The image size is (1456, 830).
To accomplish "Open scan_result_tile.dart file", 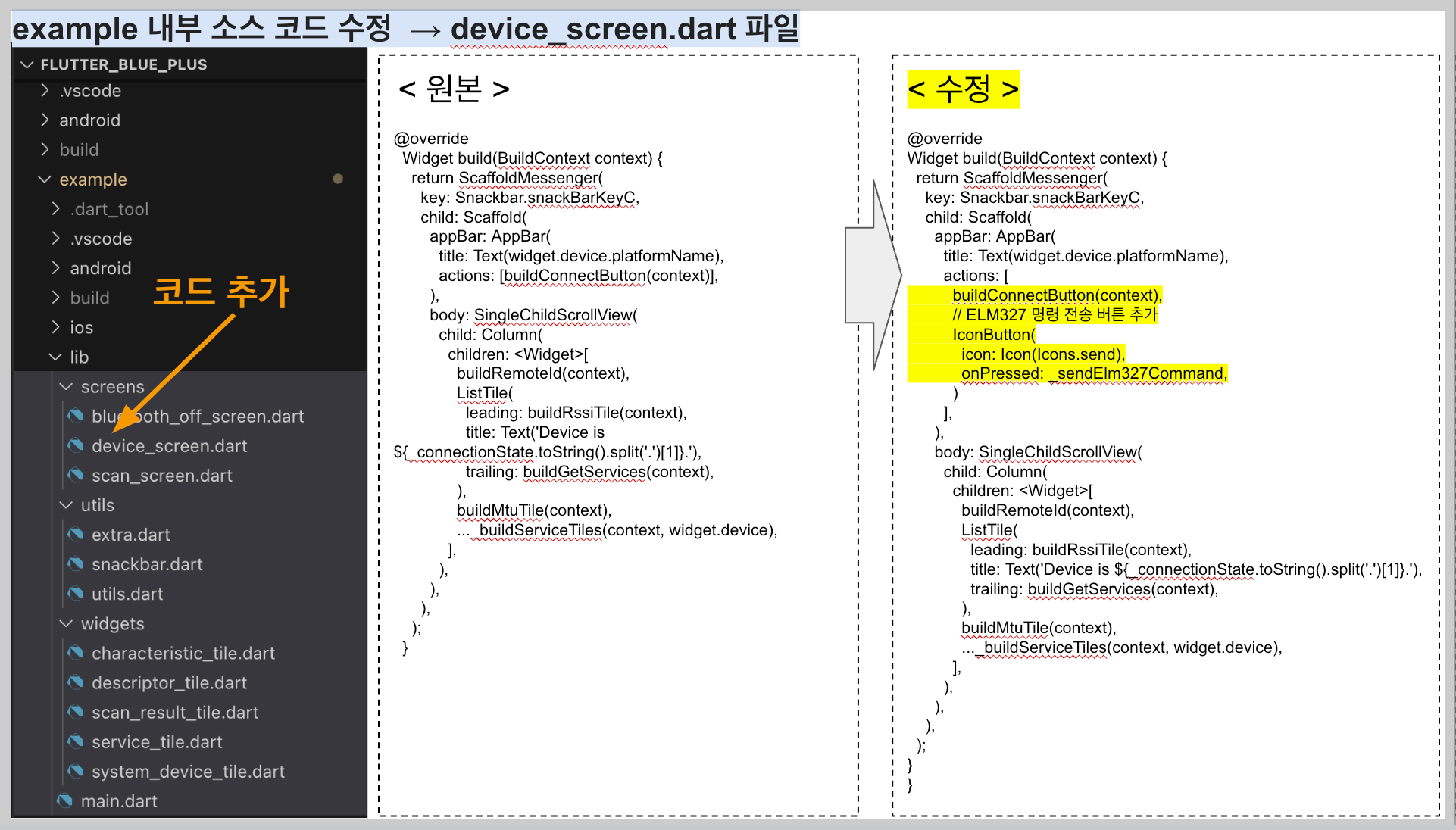I will coord(175,713).
